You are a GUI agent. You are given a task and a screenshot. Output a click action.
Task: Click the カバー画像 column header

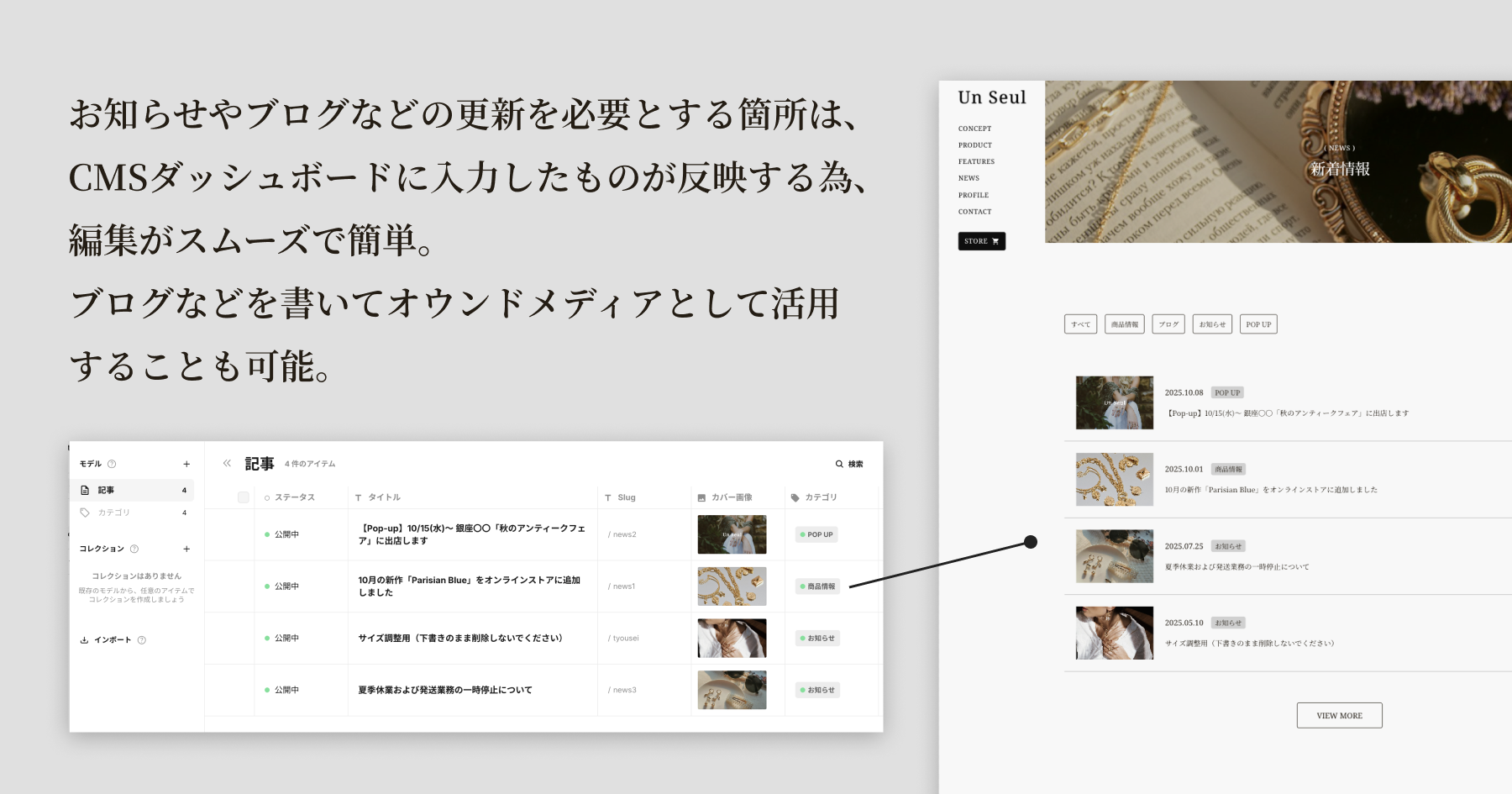tap(725, 497)
